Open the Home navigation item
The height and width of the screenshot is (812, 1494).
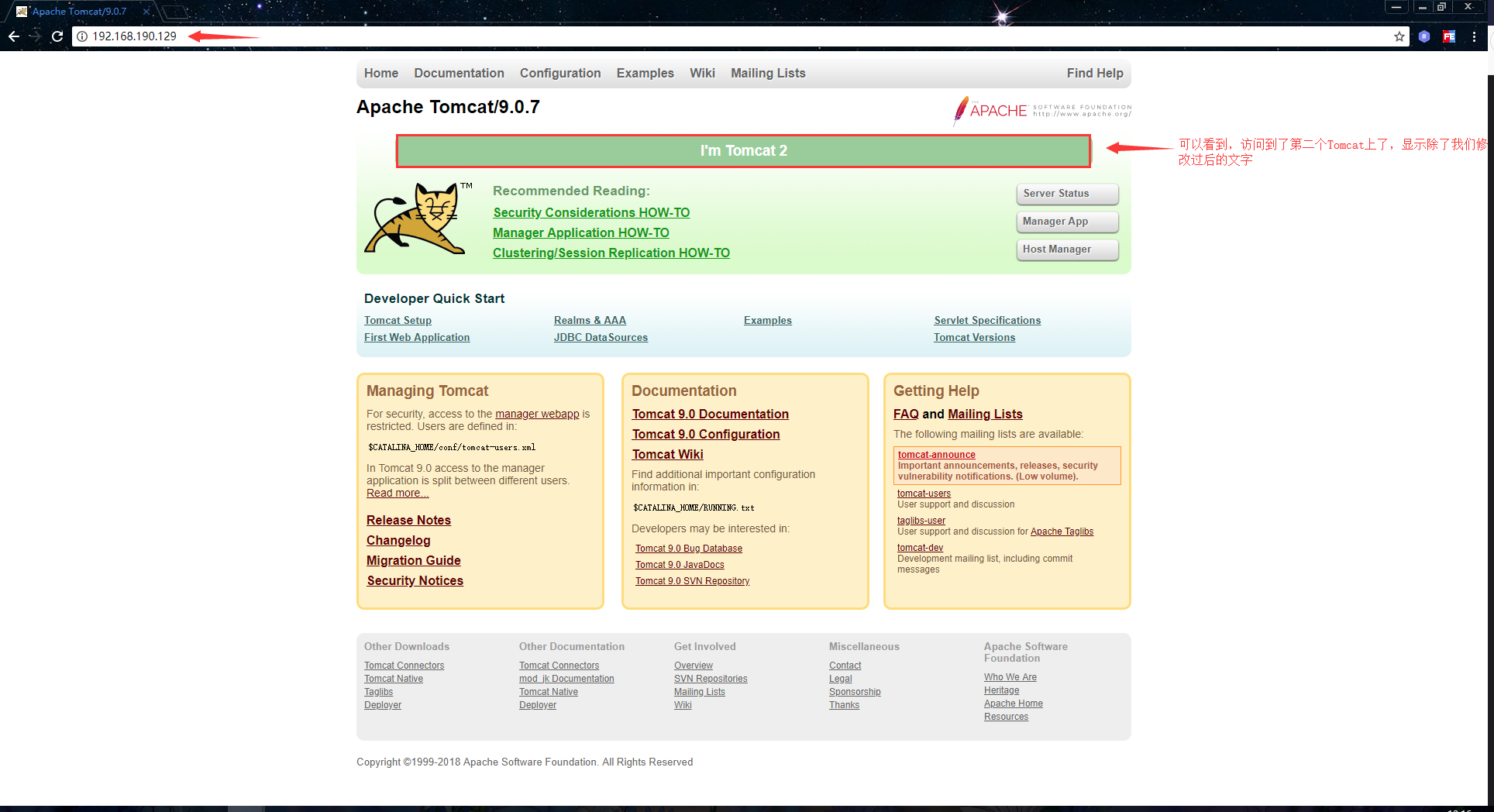[x=381, y=74]
